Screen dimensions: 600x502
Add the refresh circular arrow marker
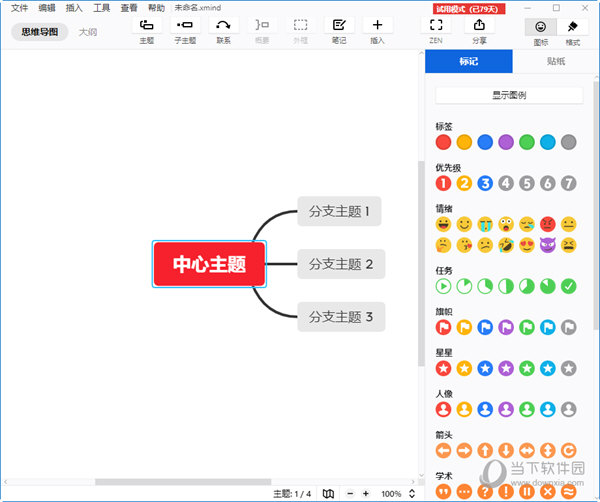569,451
